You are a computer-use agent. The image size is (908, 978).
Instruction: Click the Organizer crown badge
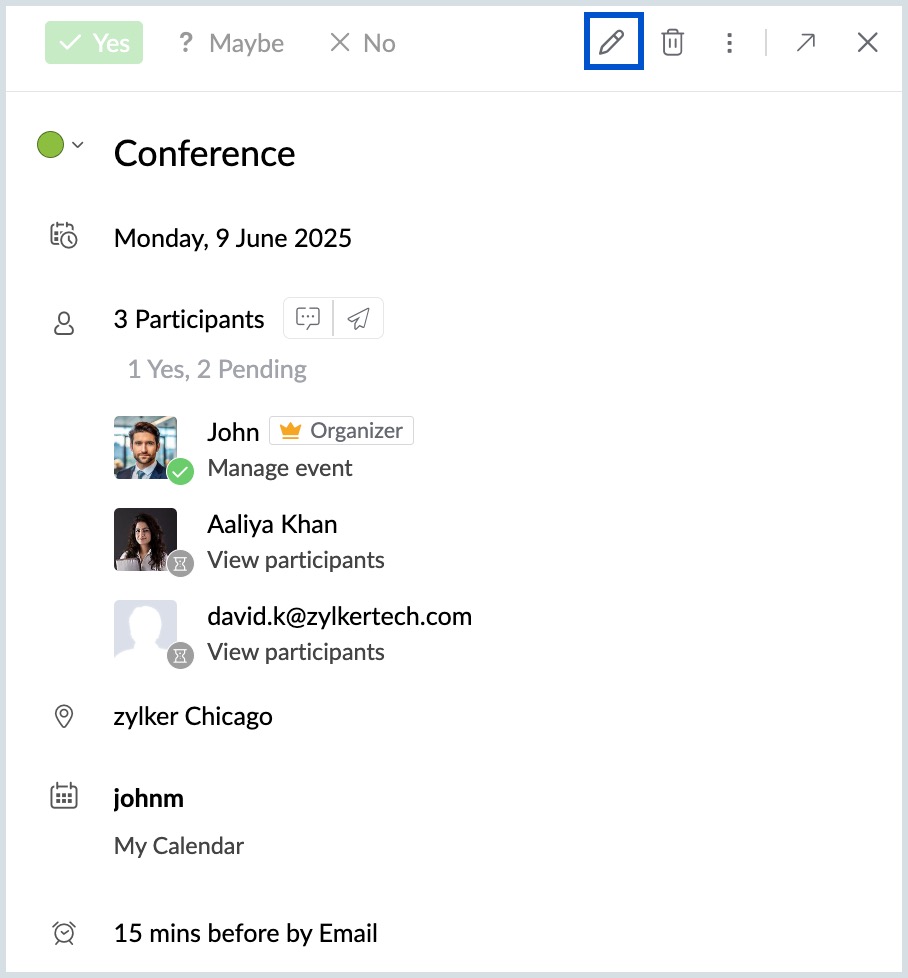[x=342, y=431]
